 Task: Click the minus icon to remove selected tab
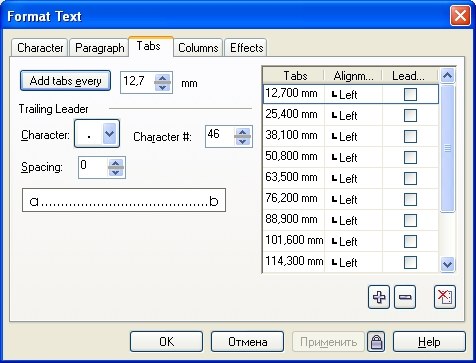(x=405, y=297)
